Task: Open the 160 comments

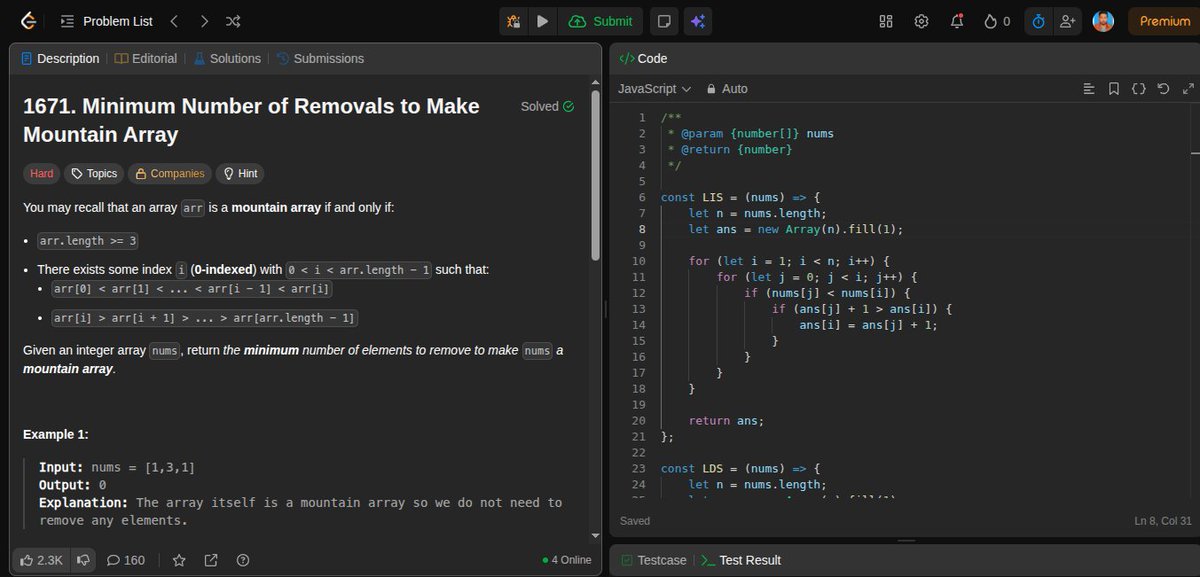Action: [126, 560]
